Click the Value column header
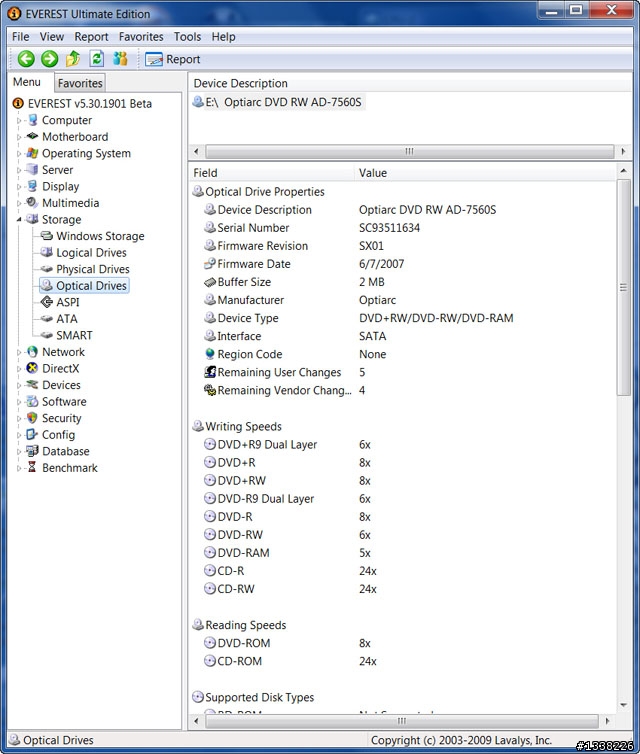 pyautogui.click(x=485, y=173)
